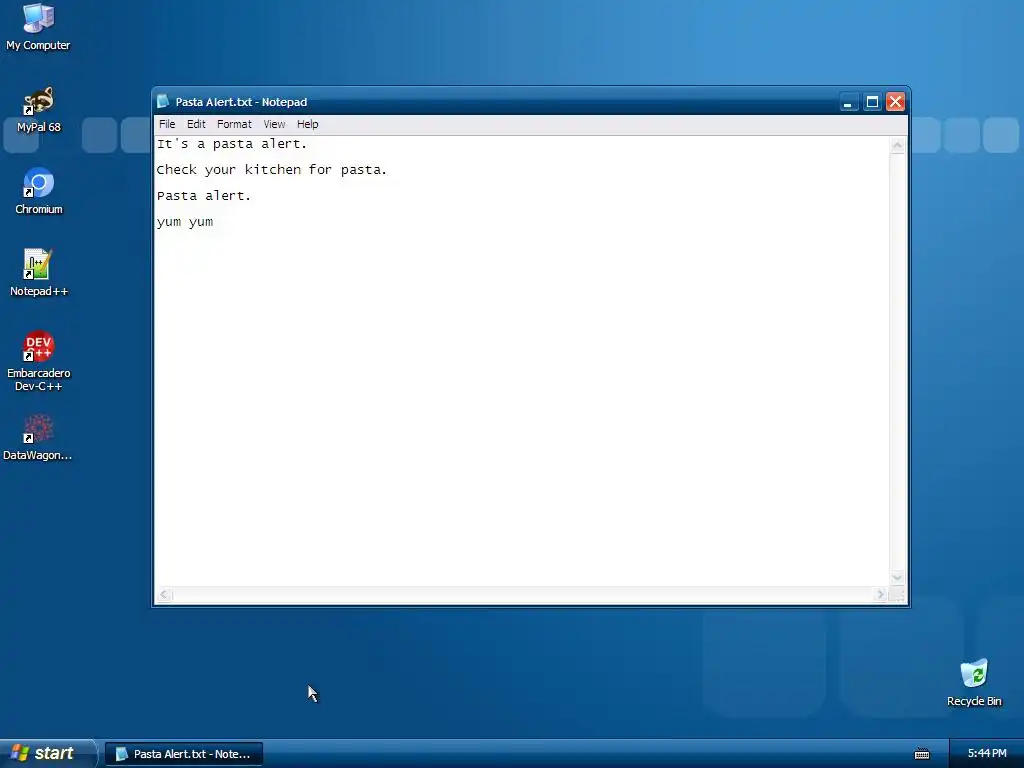Close the Pasta Alert.txt Notepad window

895,102
